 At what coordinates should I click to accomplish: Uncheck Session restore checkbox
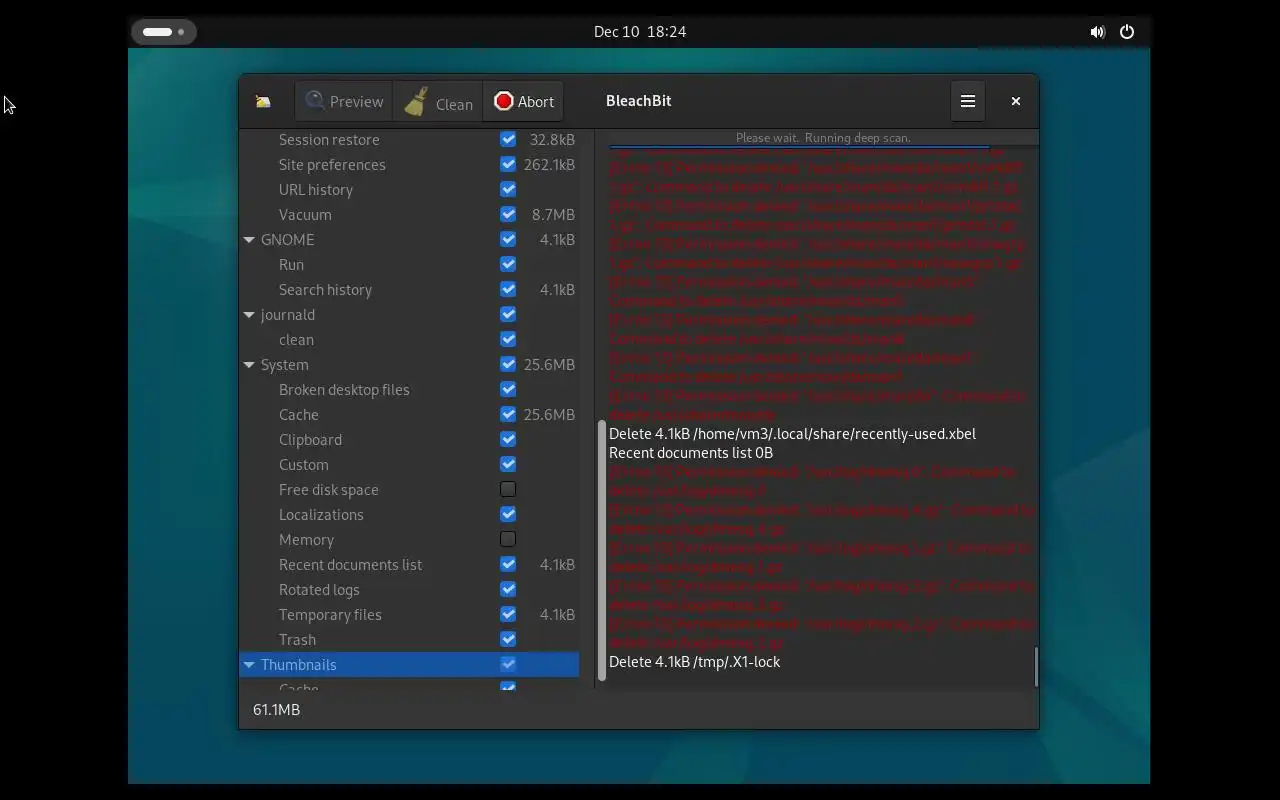click(508, 139)
